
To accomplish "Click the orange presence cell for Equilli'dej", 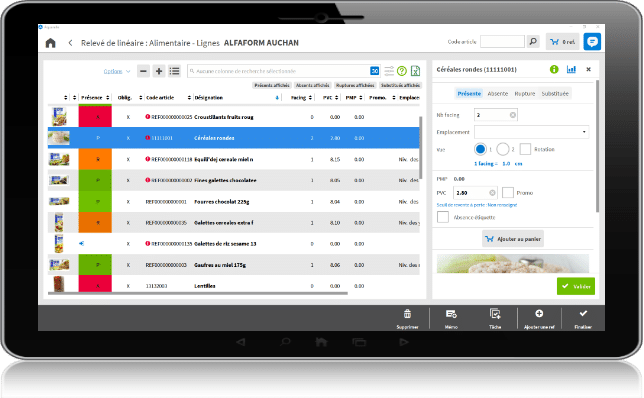I will 95,159.
